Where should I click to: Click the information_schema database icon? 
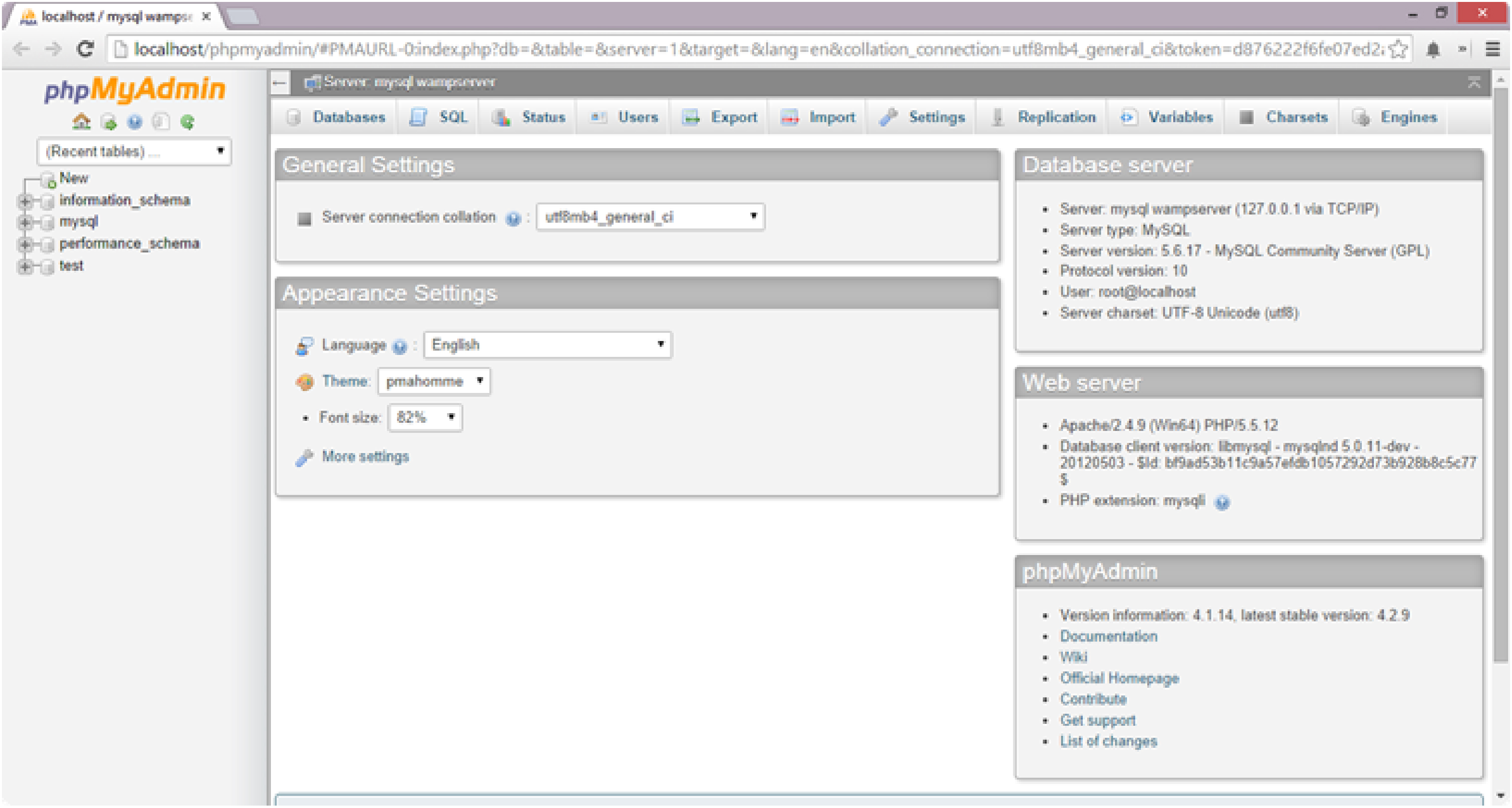(x=49, y=201)
